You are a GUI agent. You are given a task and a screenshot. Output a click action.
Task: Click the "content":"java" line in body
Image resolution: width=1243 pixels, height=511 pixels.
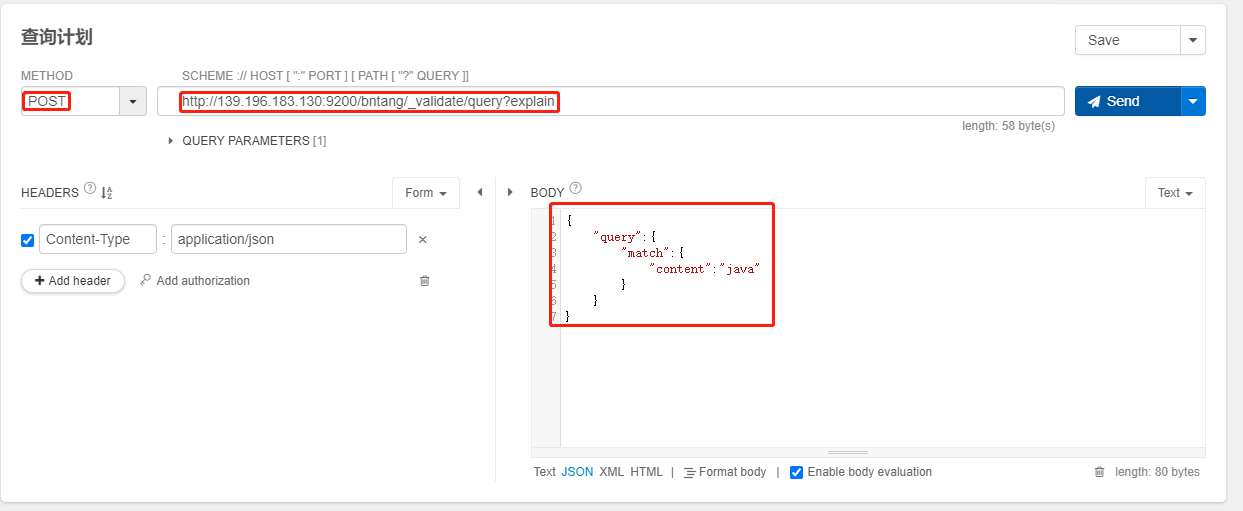click(703, 269)
